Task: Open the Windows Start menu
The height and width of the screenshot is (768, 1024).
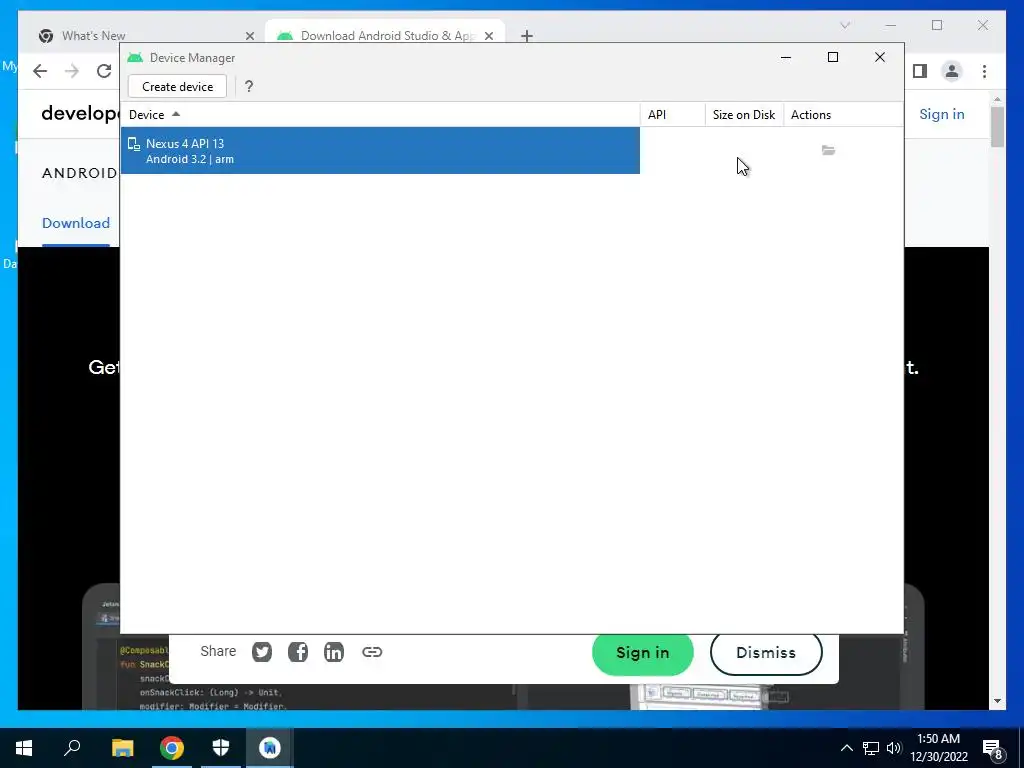Action: click(x=24, y=748)
